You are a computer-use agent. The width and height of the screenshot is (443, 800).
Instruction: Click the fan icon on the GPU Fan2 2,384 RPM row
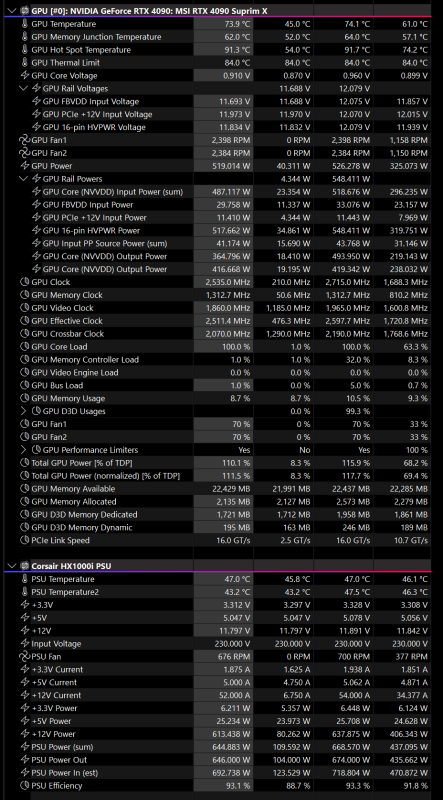(25, 153)
